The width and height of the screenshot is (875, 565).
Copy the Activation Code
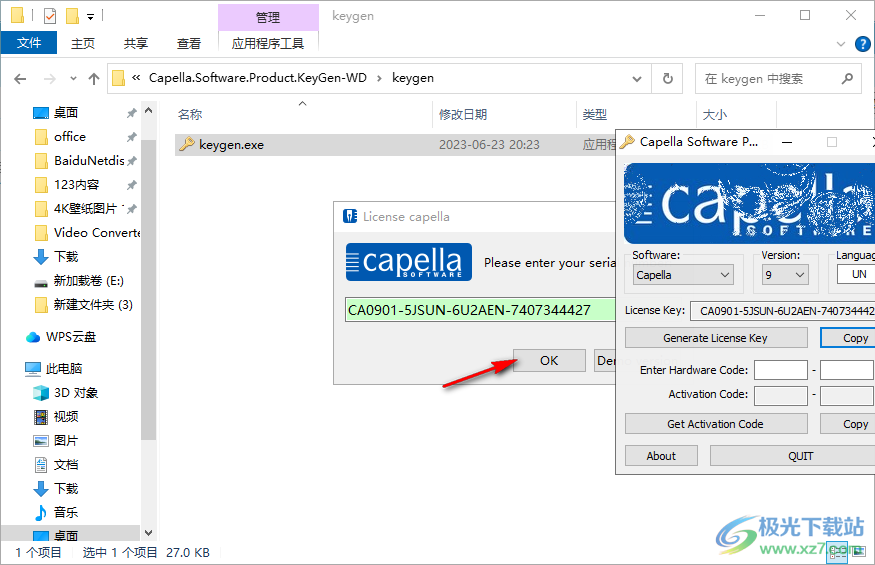click(x=848, y=424)
